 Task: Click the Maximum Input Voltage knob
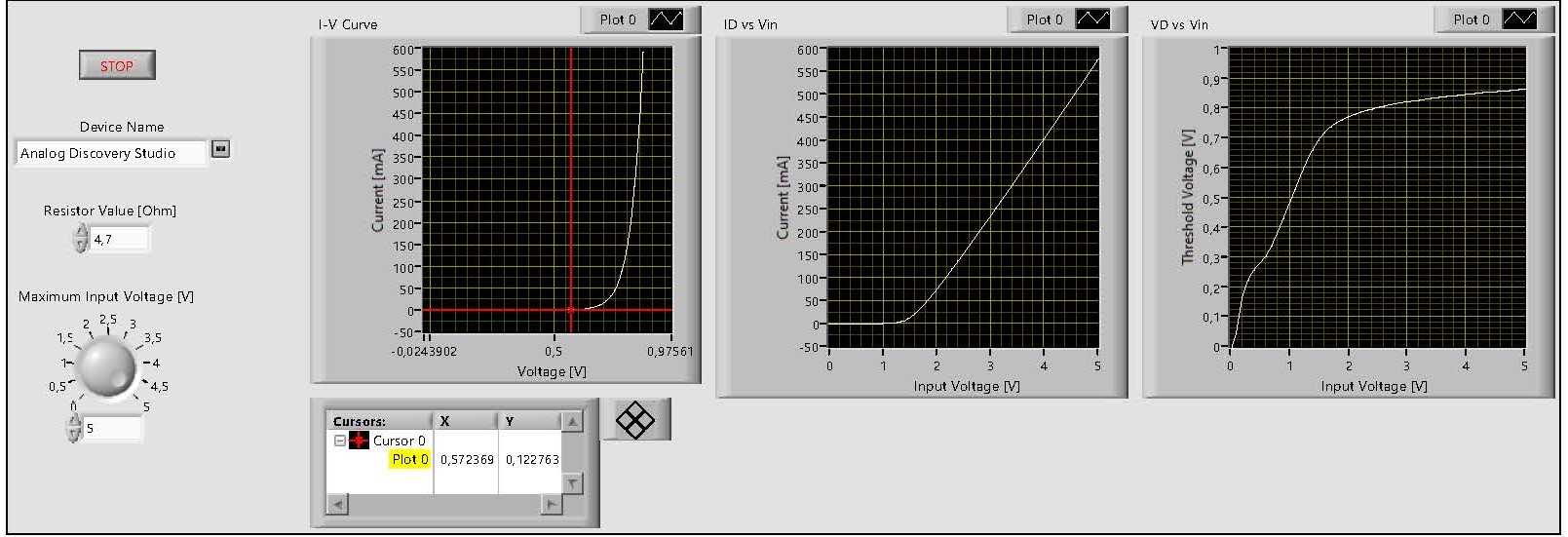click(106, 367)
